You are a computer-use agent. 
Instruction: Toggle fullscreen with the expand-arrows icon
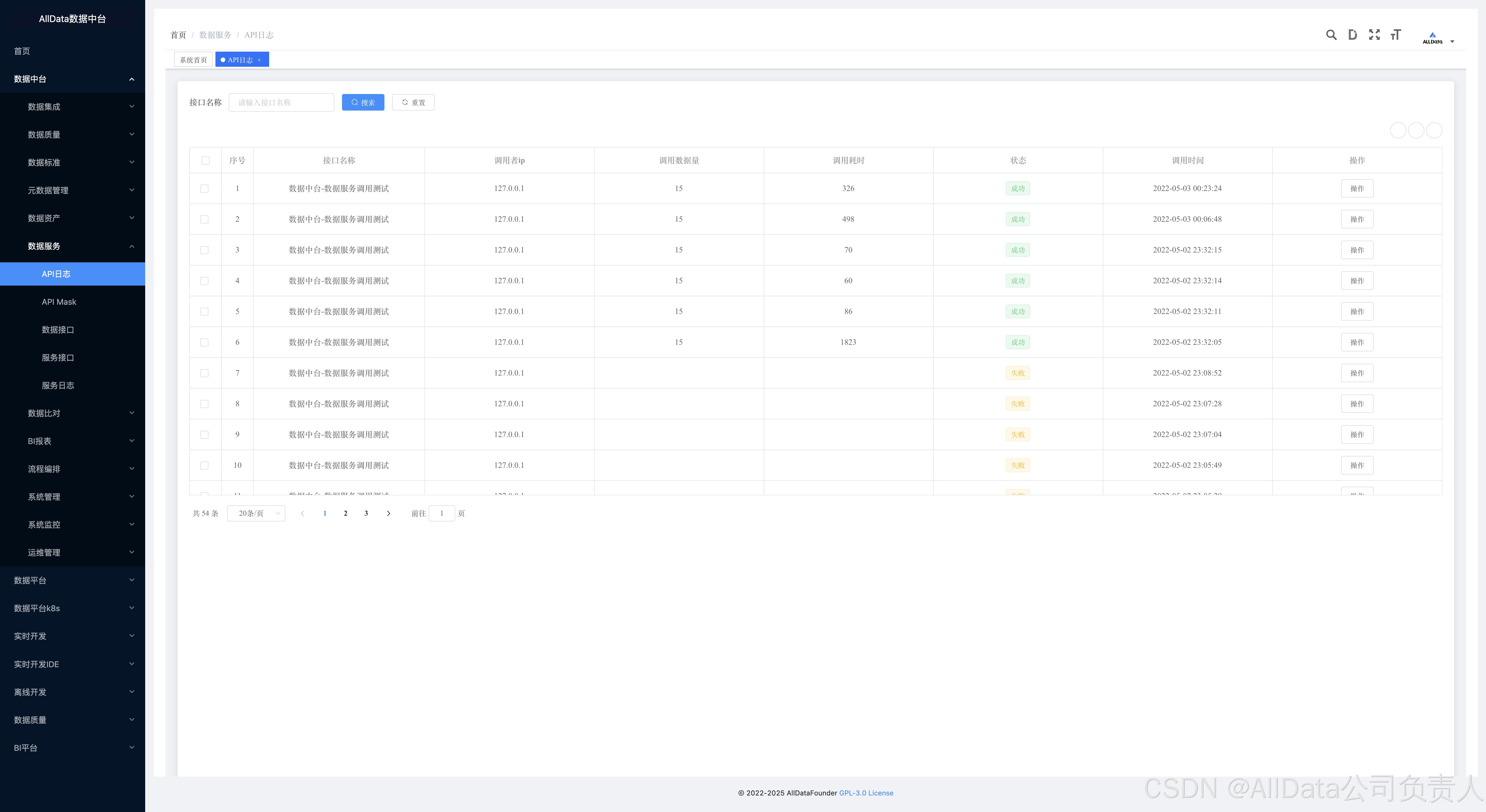point(1374,35)
